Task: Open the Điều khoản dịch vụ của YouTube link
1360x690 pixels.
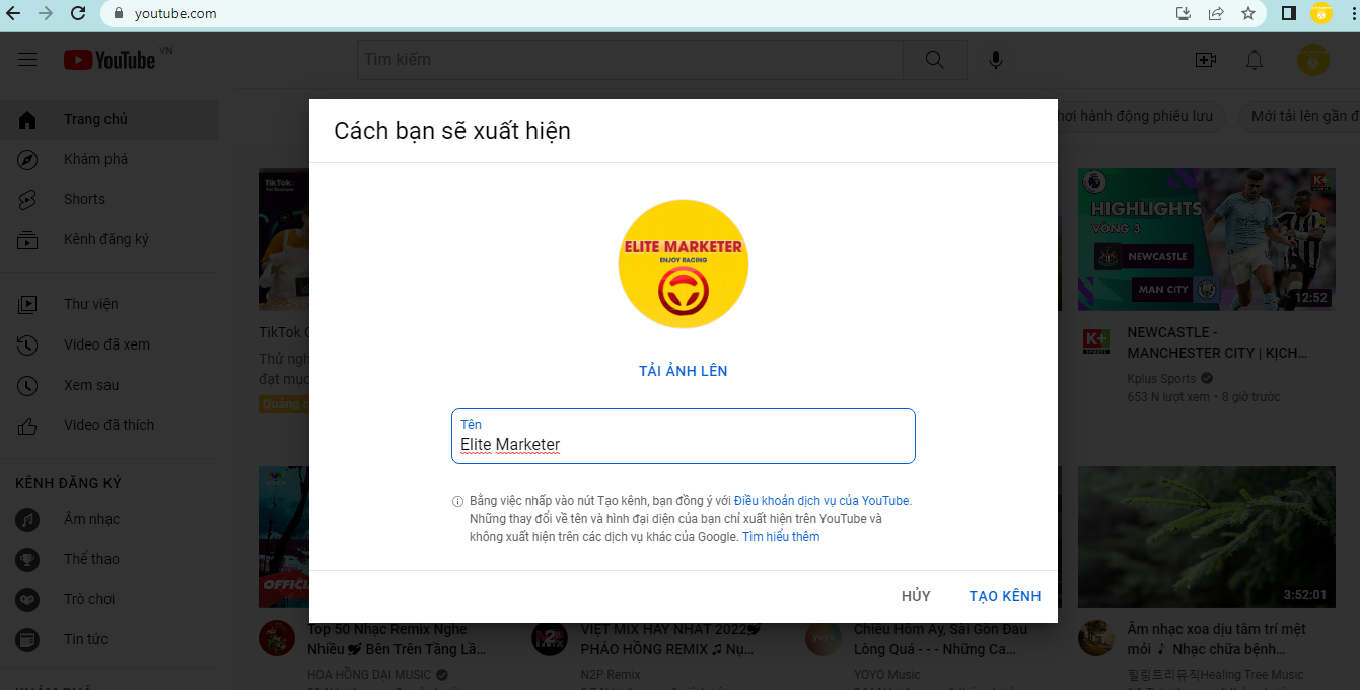Action: pyautogui.click(x=822, y=501)
